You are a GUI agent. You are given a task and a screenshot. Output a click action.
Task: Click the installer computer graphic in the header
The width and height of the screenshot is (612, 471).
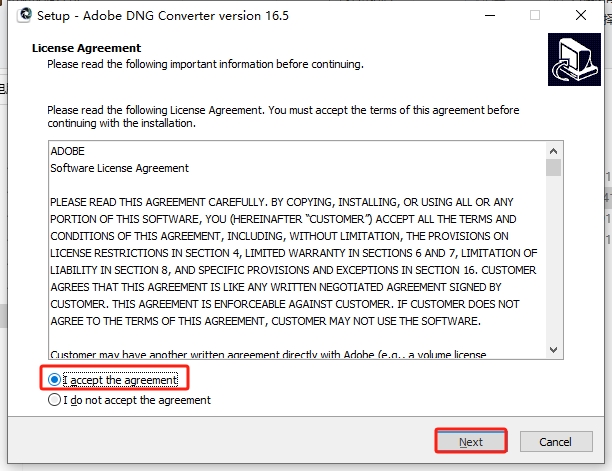coord(574,59)
